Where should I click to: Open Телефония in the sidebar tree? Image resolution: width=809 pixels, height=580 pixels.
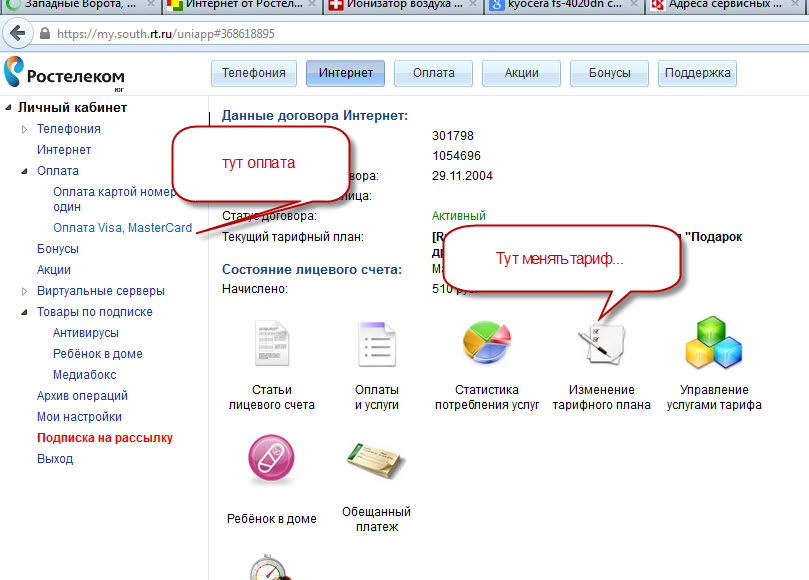tap(69, 129)
